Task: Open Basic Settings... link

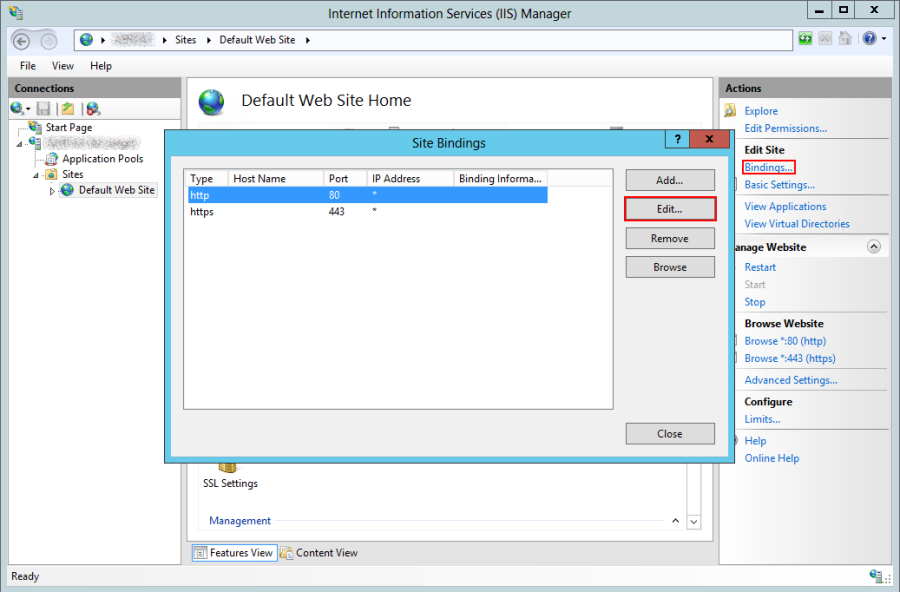Action: 779,184
